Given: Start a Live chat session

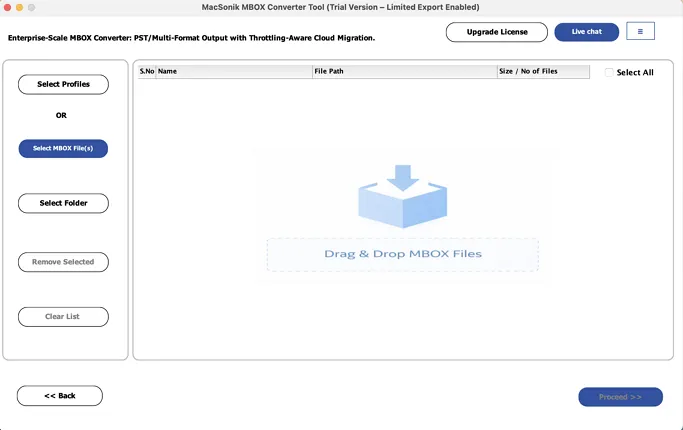Looking at the screenshot, I should pyautogui.click(x=586, y=32).
